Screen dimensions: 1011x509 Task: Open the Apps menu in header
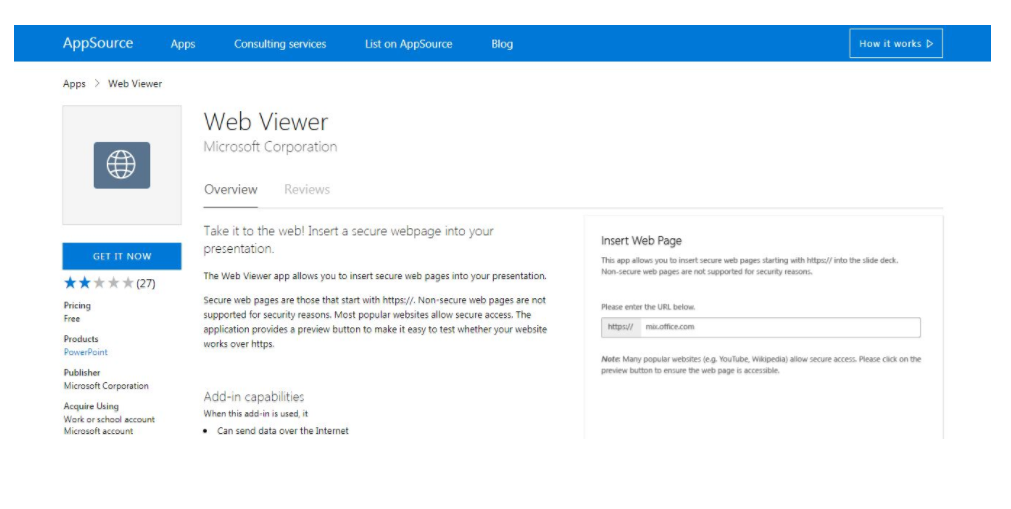click(x=182, y=44)
